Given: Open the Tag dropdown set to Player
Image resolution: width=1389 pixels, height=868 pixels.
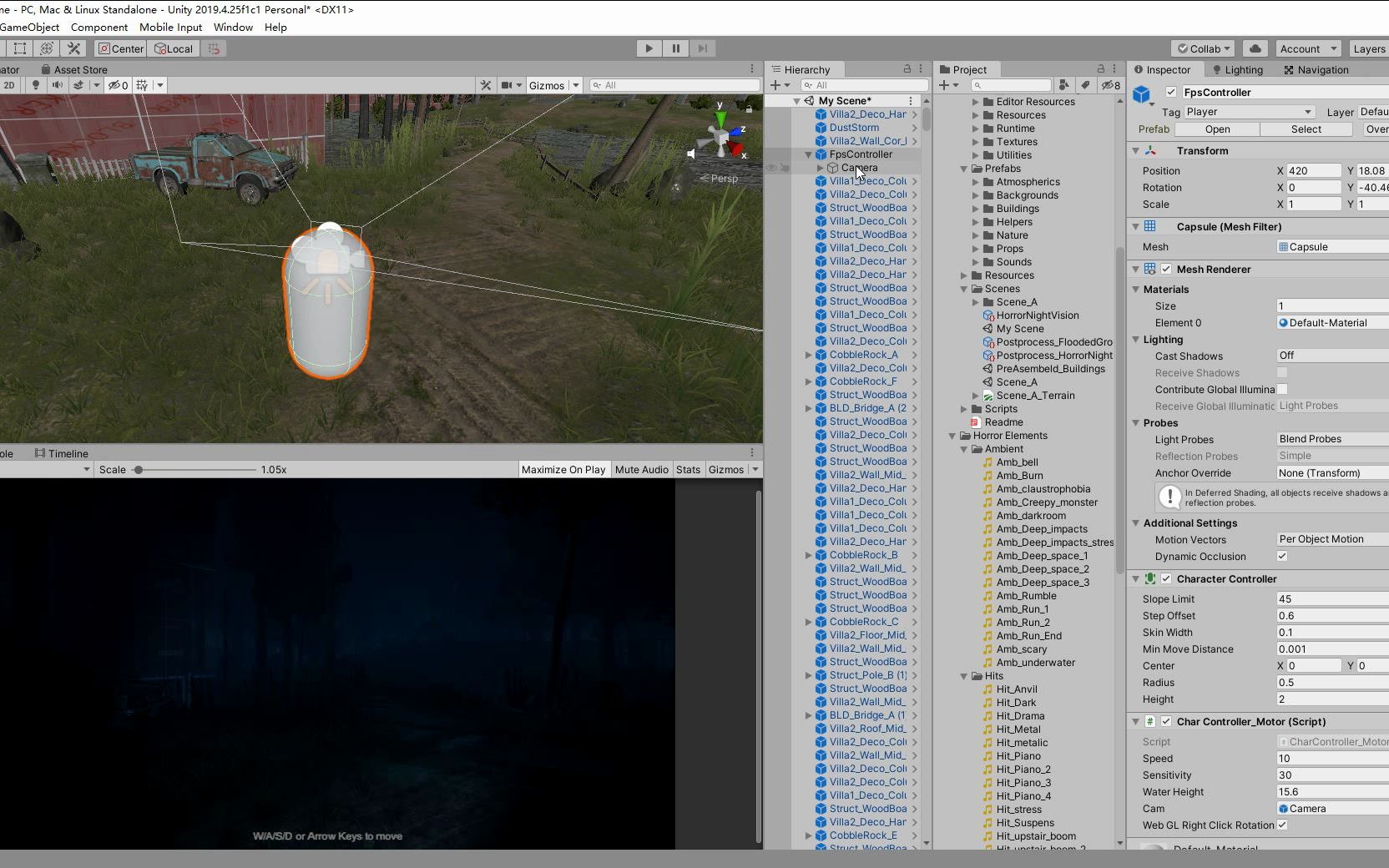Looking at the screenshot, I should 1248,111.
